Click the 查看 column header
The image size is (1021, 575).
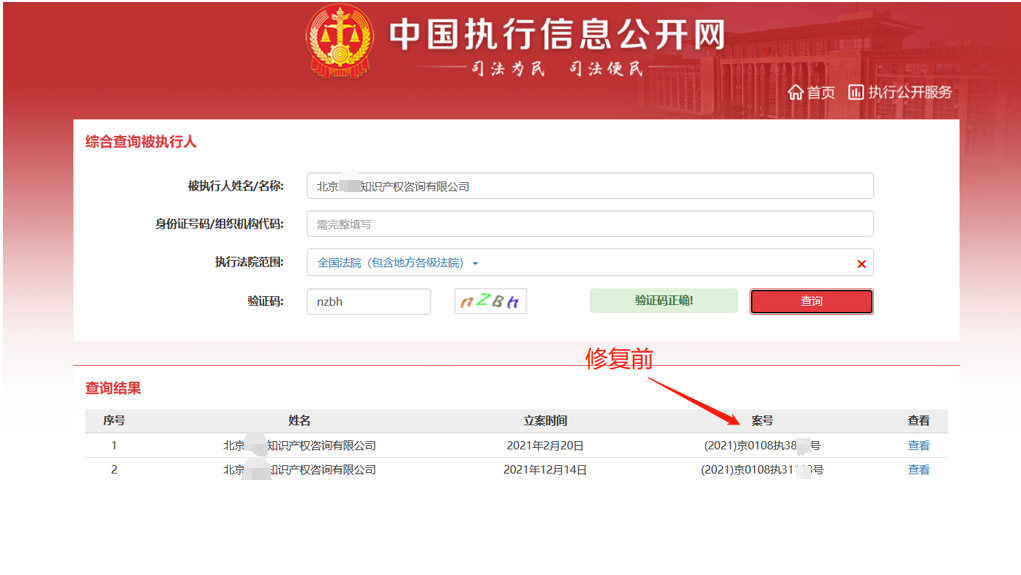tap(918, 421)
